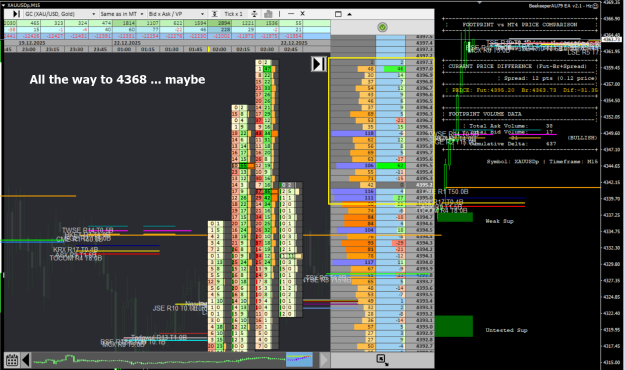Click the 'Untested Sup' label

(506, 330)
